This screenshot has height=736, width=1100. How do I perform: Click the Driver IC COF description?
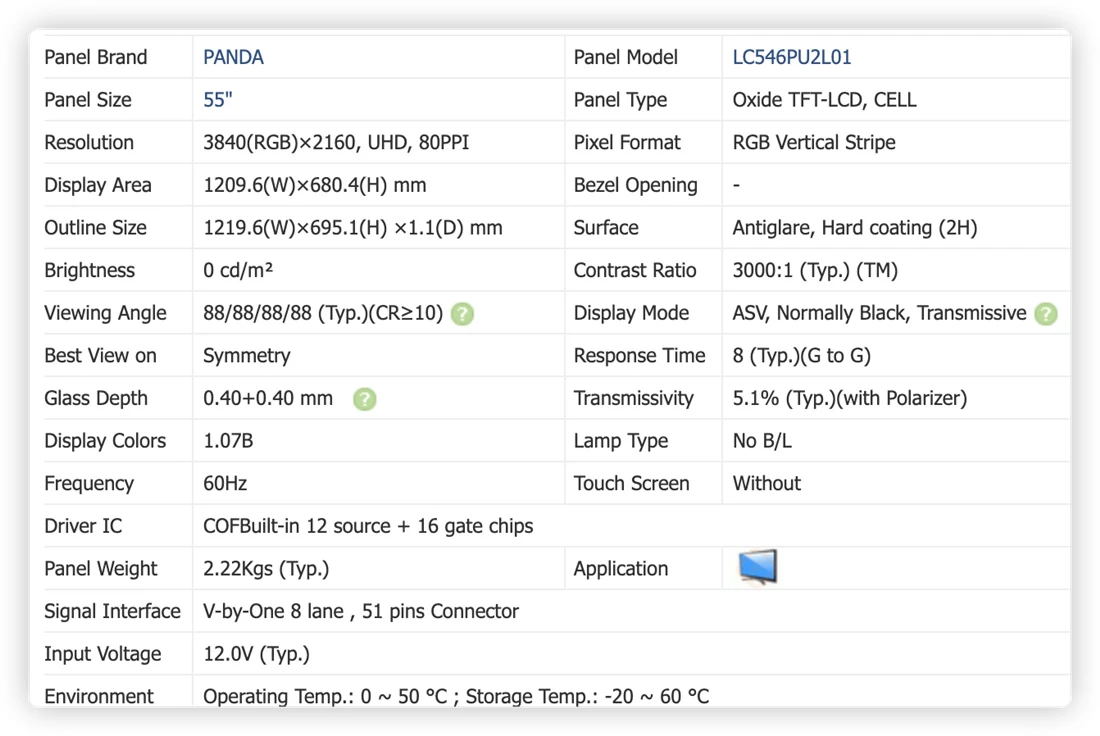[x=368, y=526]
